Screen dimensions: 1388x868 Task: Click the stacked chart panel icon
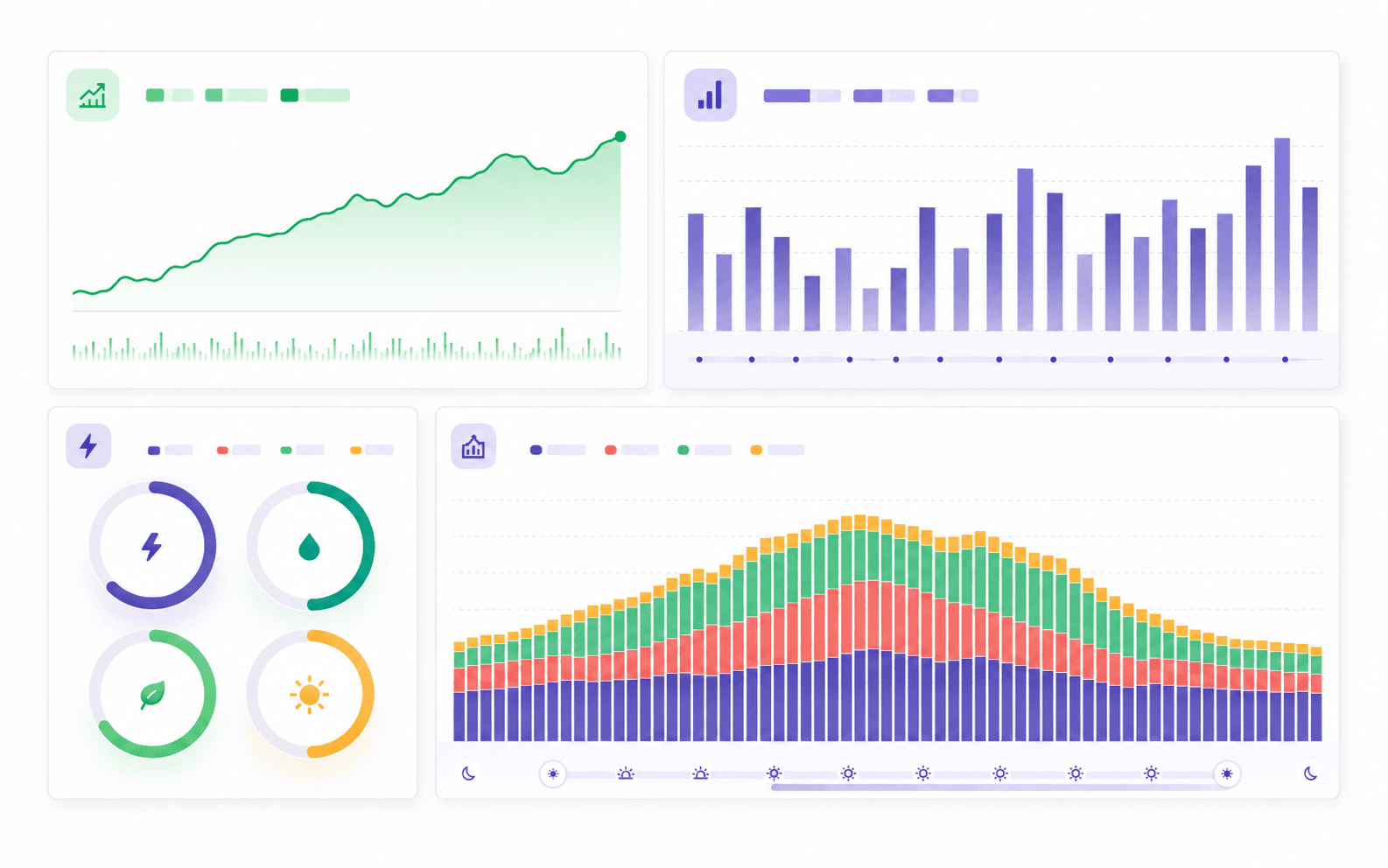(473, 446)
